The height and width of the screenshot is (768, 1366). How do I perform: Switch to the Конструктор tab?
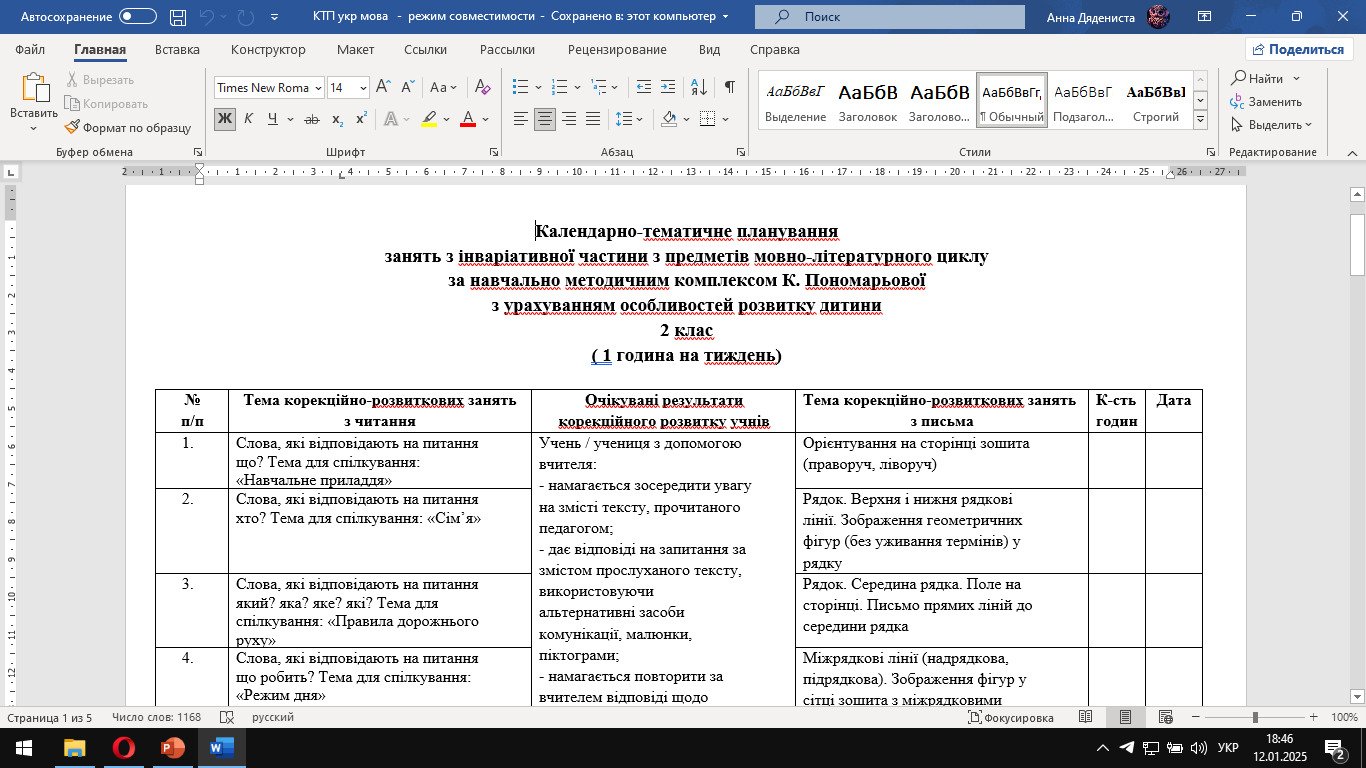coord(268,50)
